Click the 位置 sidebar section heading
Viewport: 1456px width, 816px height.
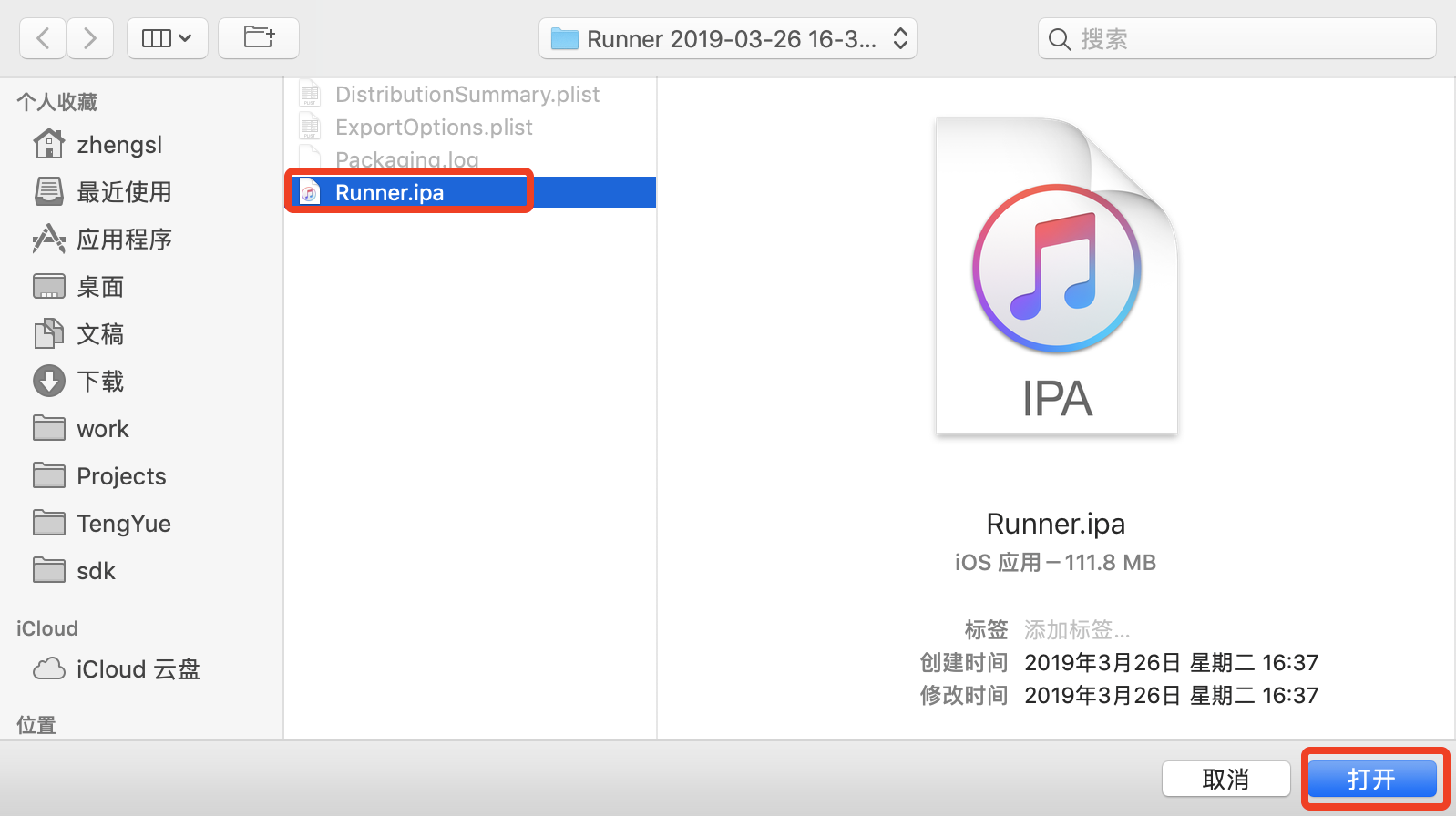pos(36,725)
